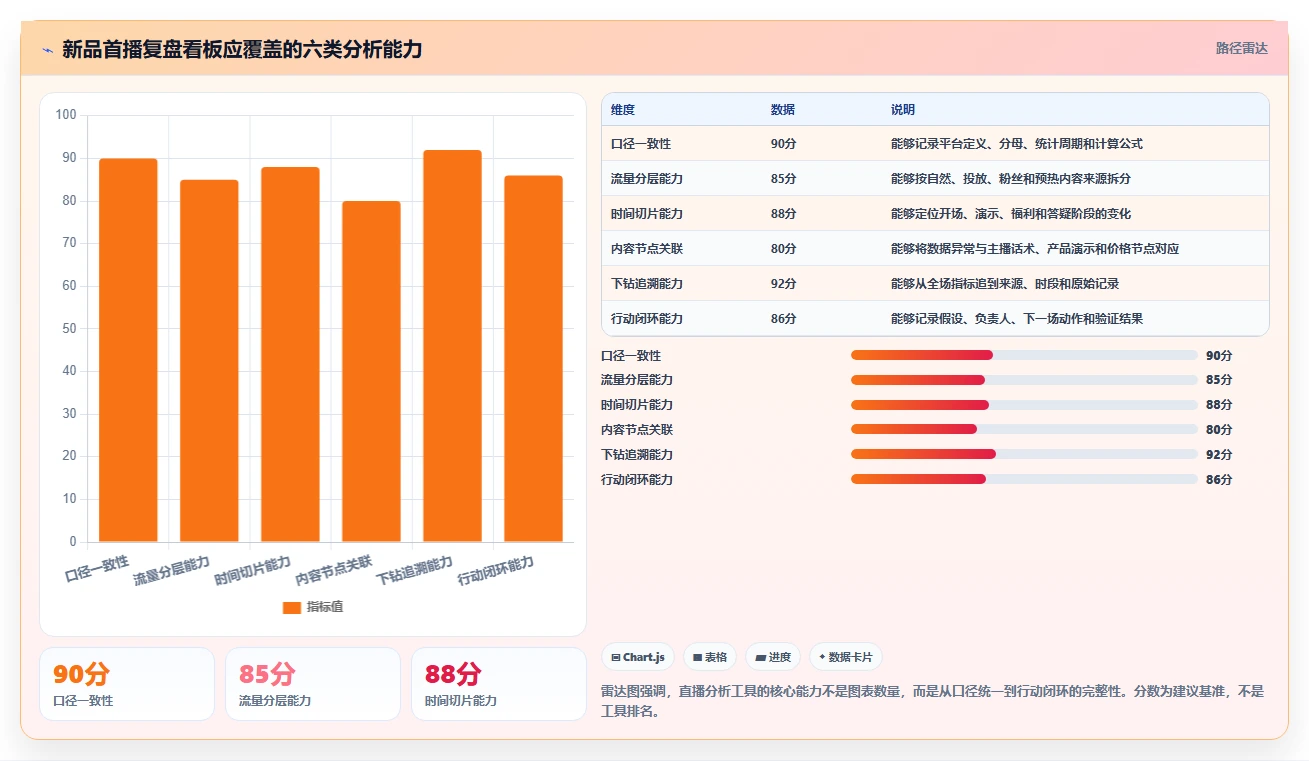This screenshot has height=761, width=1309.
Task: Click the 86分 table cell
Action: click(784, 319)
